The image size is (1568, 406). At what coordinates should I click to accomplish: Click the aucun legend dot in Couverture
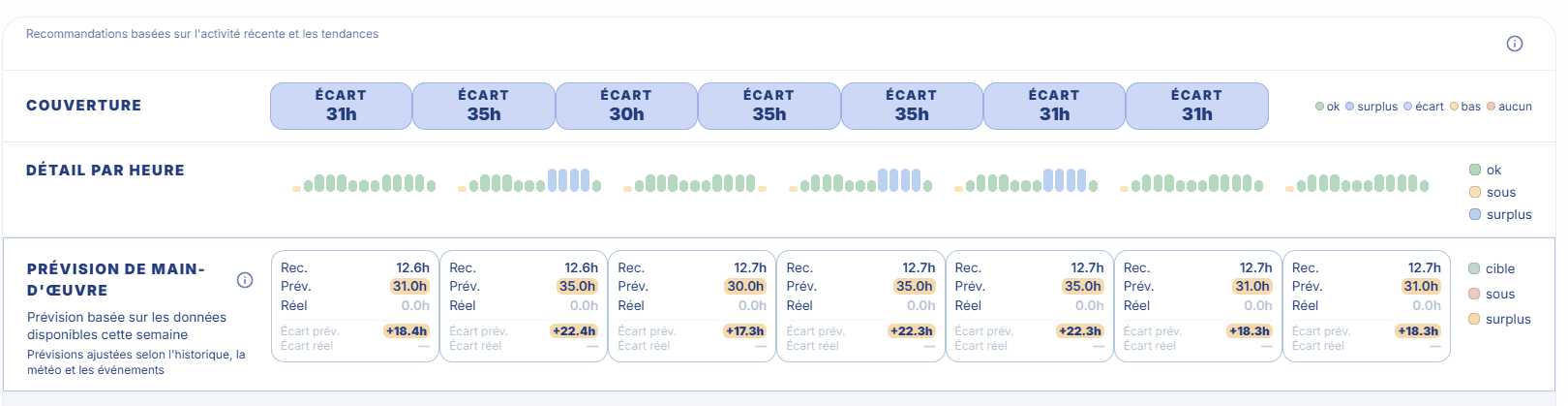(x=1491, y=107)
